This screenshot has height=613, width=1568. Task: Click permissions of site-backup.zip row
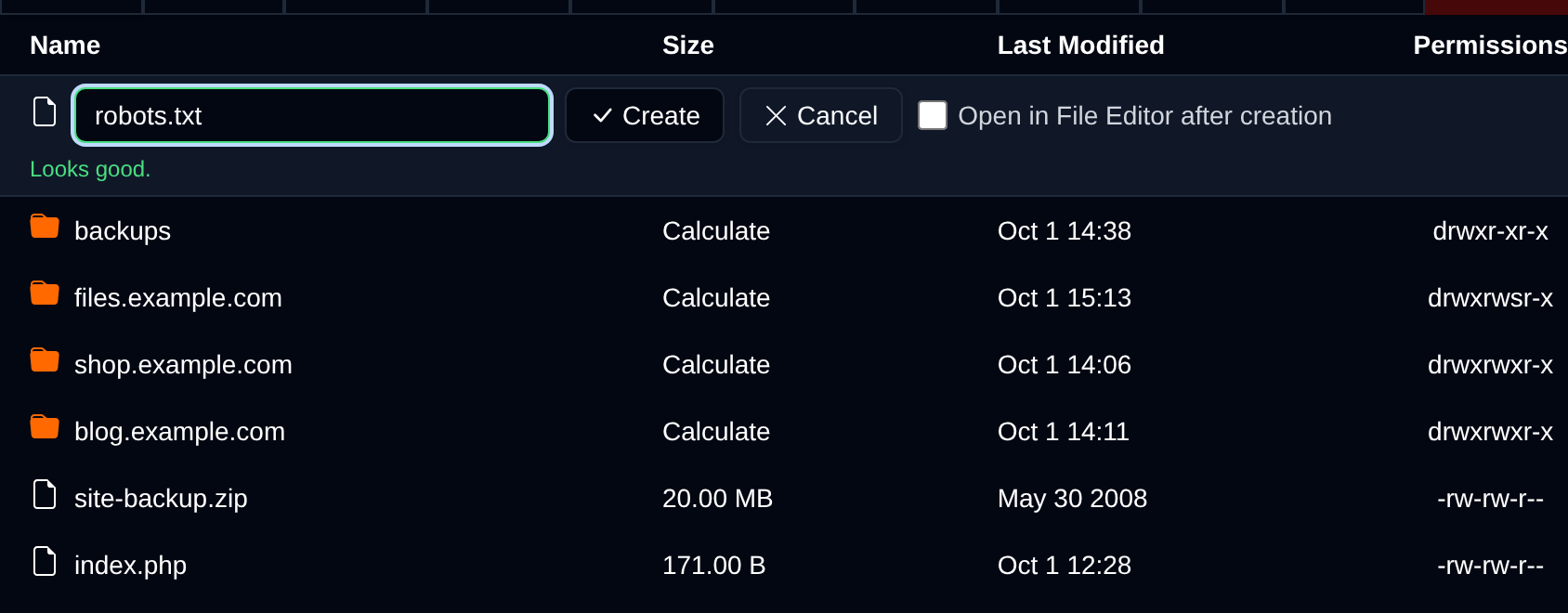pos(1490,499)
